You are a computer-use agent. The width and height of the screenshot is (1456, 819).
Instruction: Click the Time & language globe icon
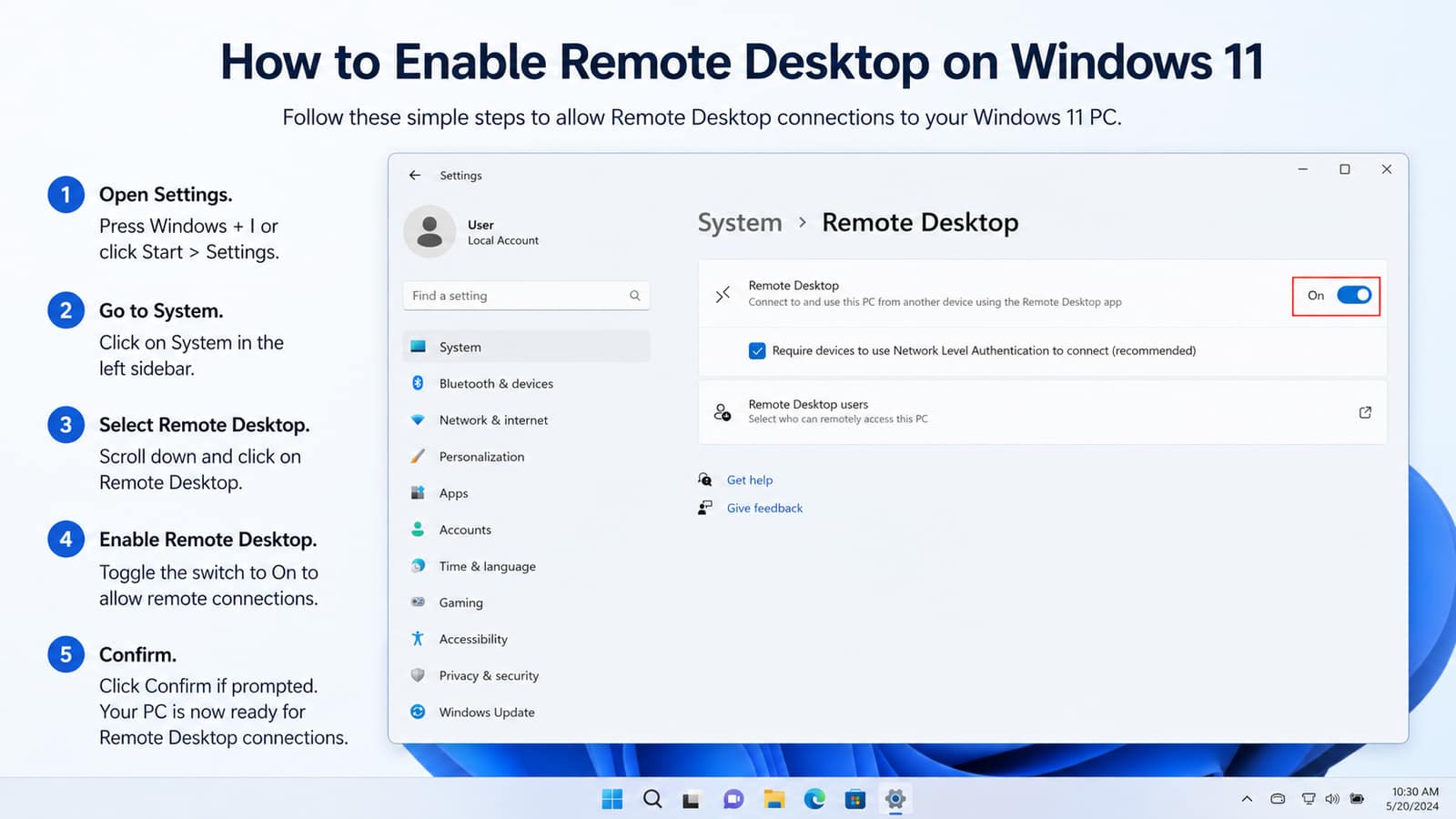tap(418, 565)
